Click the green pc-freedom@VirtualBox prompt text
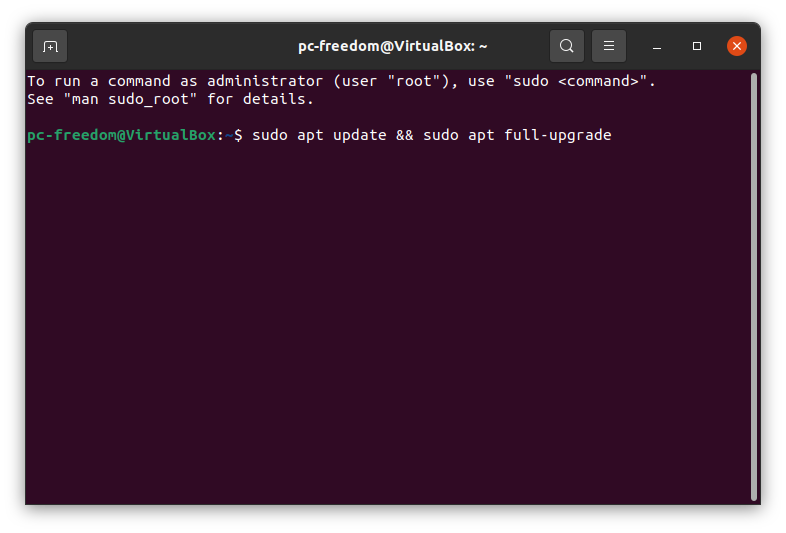Image resolution: width=786 pixels, height=533 pixels. [x=121, y=135]
